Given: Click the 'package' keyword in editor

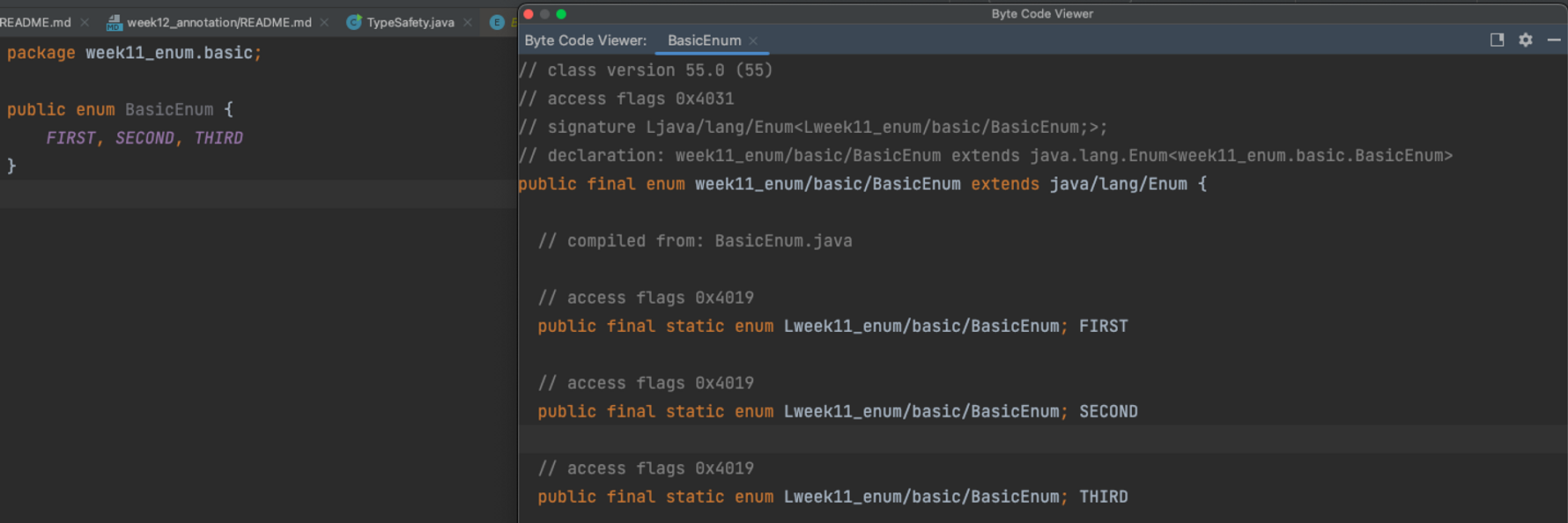Looking at the screenshot, I should click(x=41, y=53).
